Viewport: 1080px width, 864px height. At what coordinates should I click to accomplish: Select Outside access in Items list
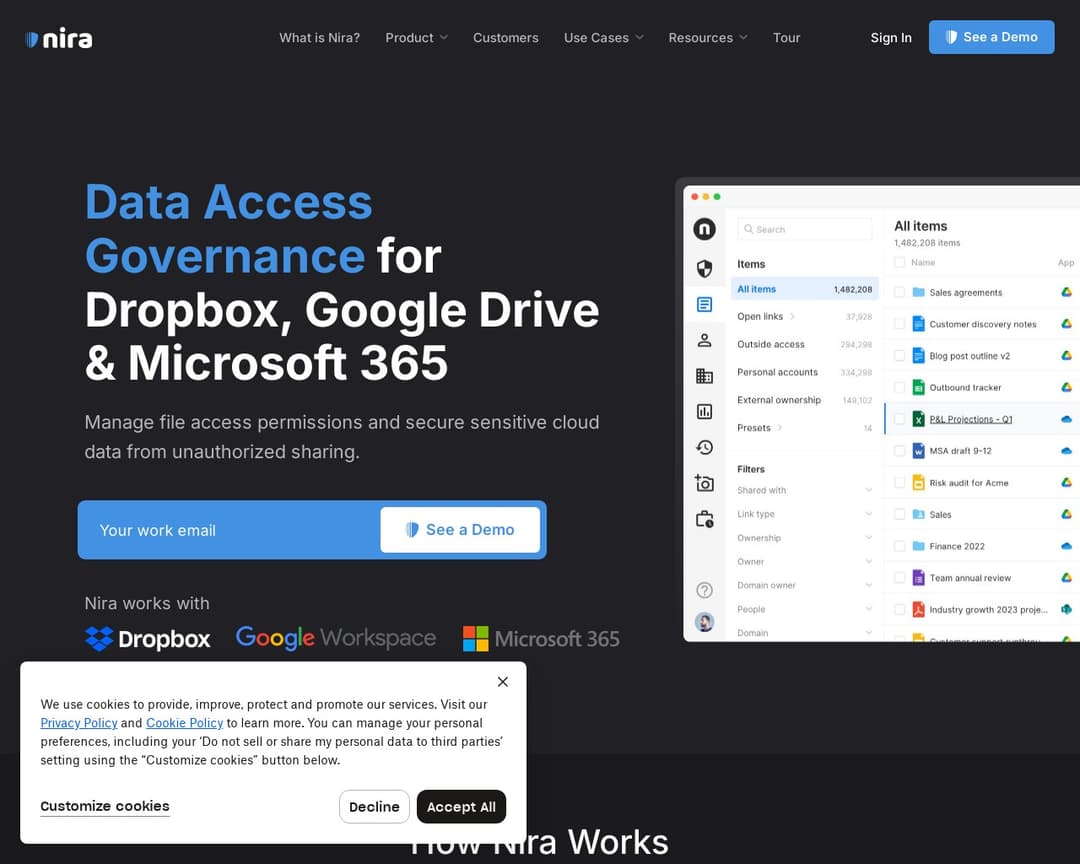tap(804, 344)
